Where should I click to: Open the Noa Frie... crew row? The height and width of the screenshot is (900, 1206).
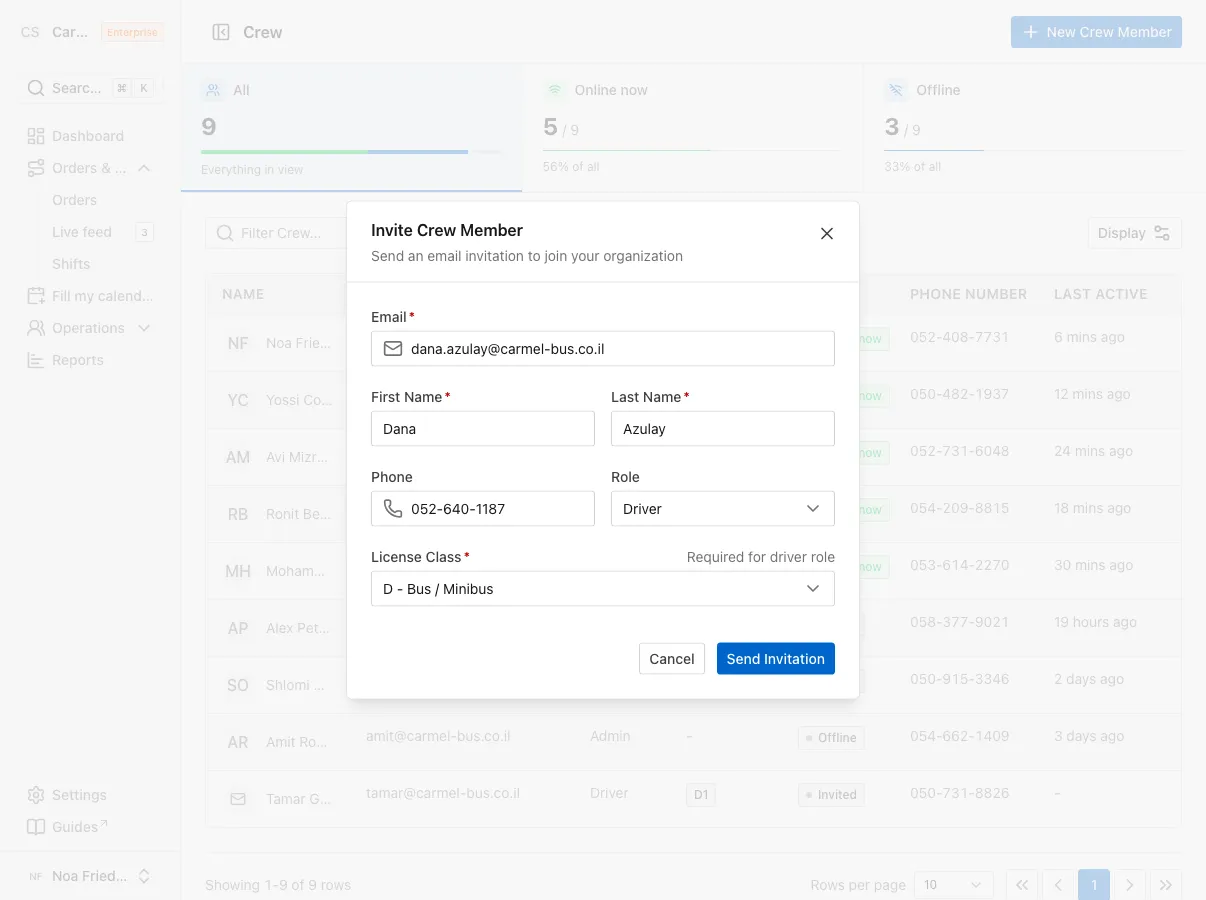(x=693, y=343)
